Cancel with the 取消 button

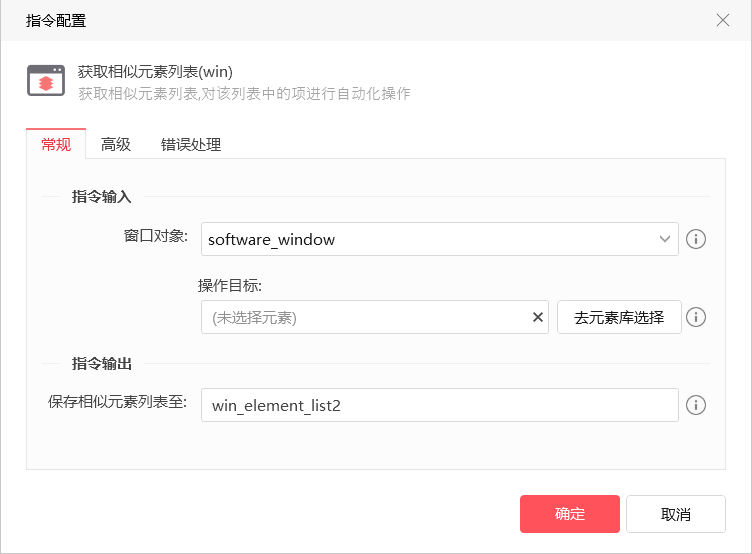tap(675, 514)
